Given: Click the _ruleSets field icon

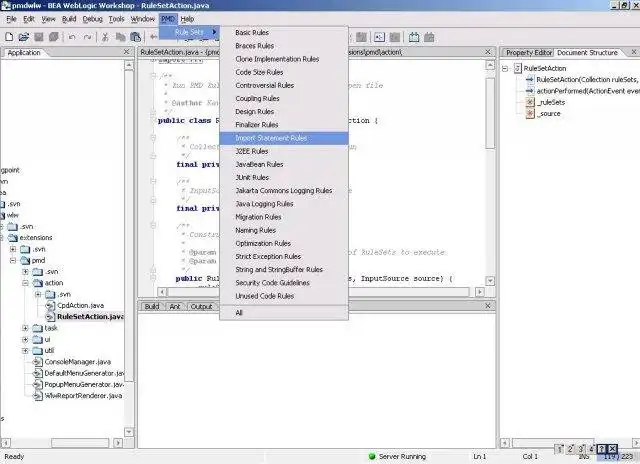Looking at the screenshot, I should (x=530, y=102).
